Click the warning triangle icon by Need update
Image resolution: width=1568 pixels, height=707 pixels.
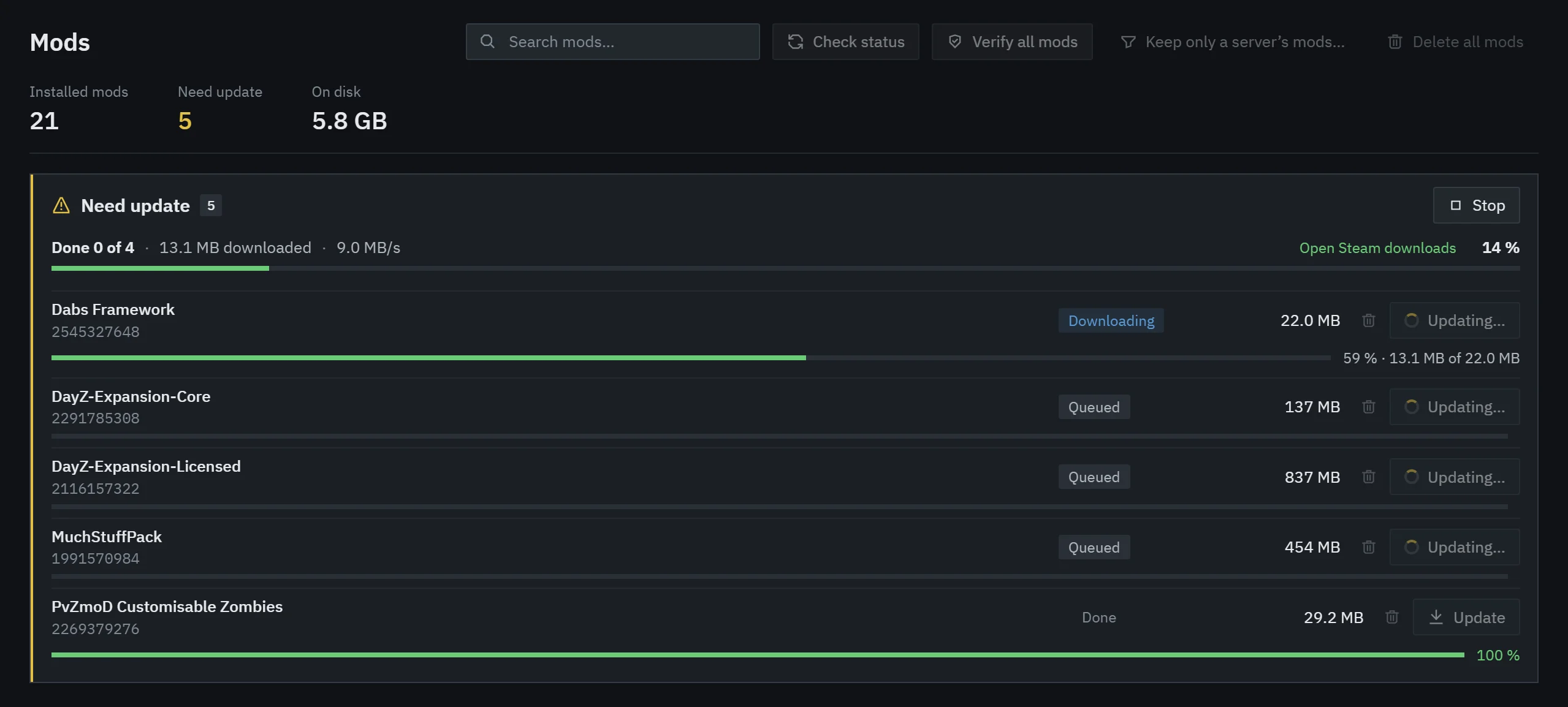click(61, 205)
